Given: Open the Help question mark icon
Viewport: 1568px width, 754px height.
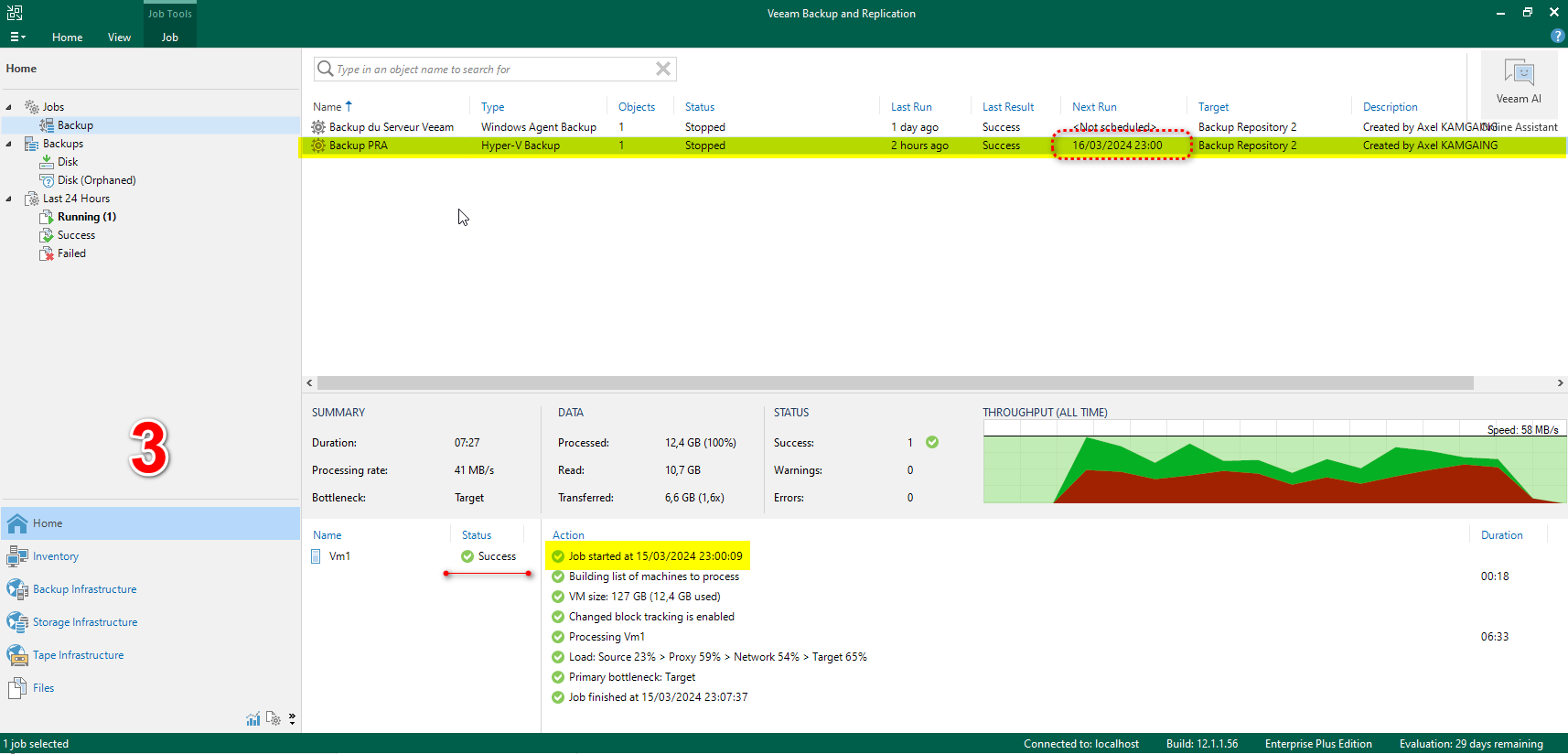Looking at the screenshot, I should click(x=1557, y=36).
